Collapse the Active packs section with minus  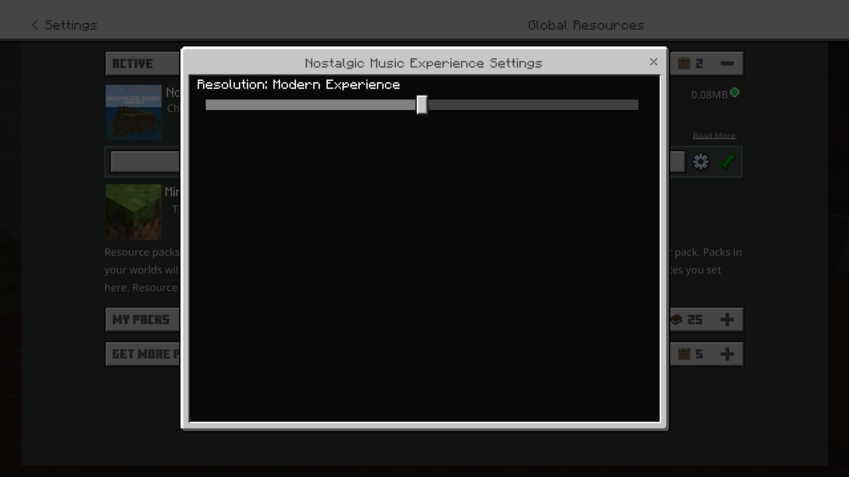(727, 63)
